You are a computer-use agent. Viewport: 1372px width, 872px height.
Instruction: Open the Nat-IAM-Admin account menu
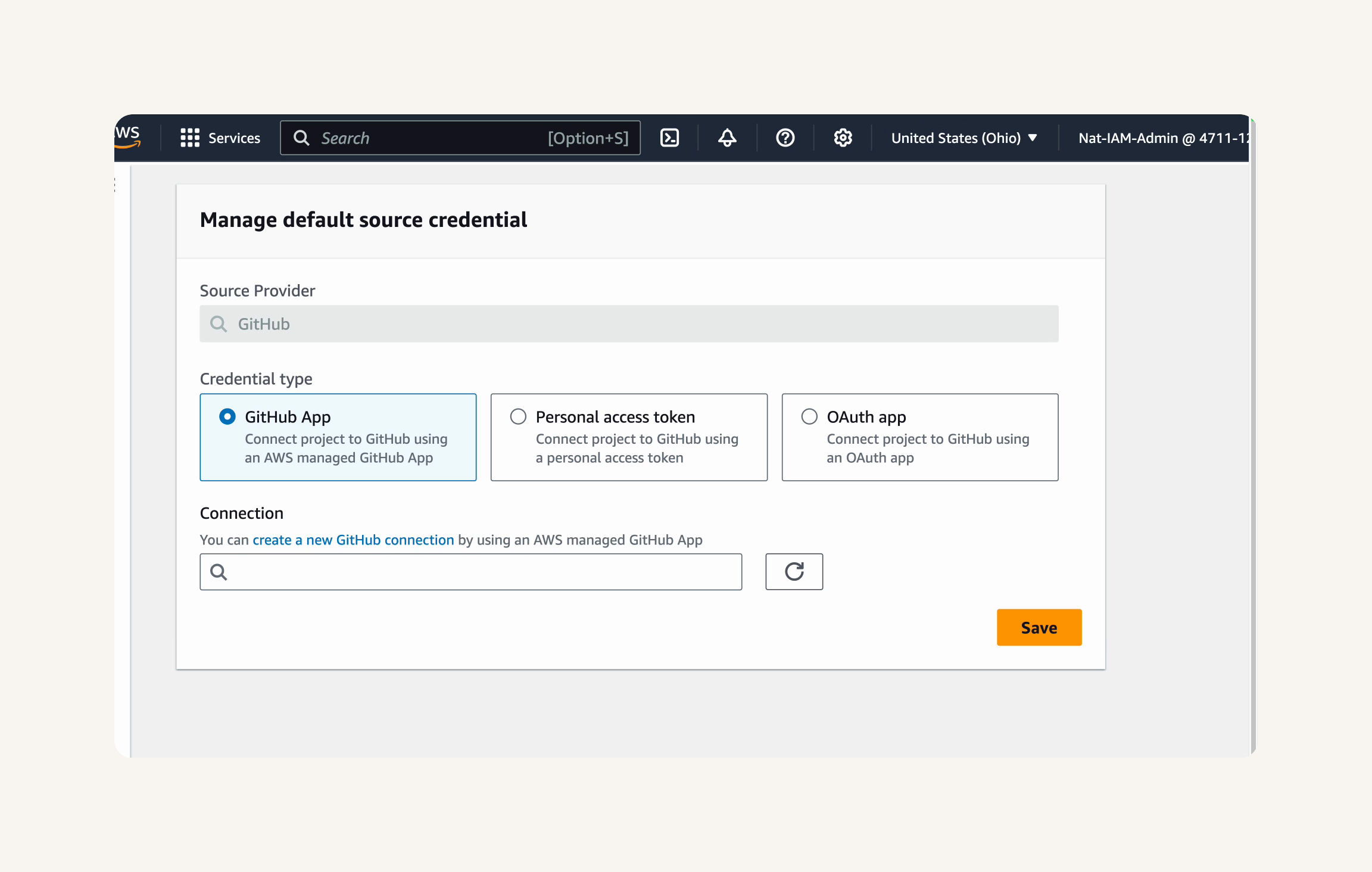tap(1163, 138)
